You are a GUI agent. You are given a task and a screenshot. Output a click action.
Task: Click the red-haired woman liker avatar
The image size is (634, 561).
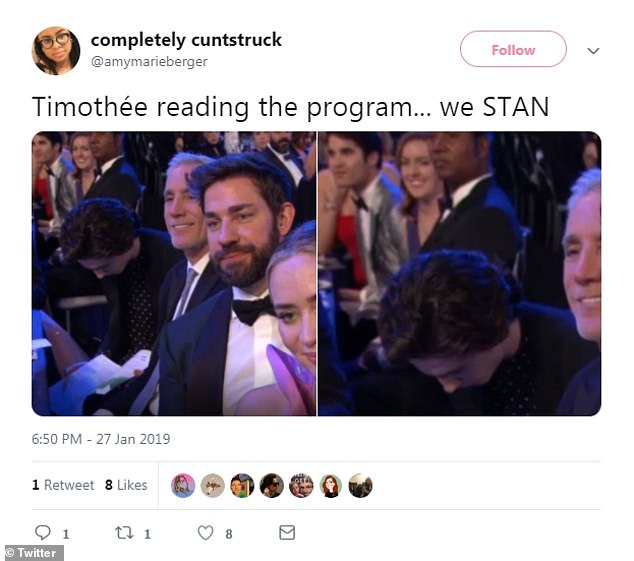[331, 485]
